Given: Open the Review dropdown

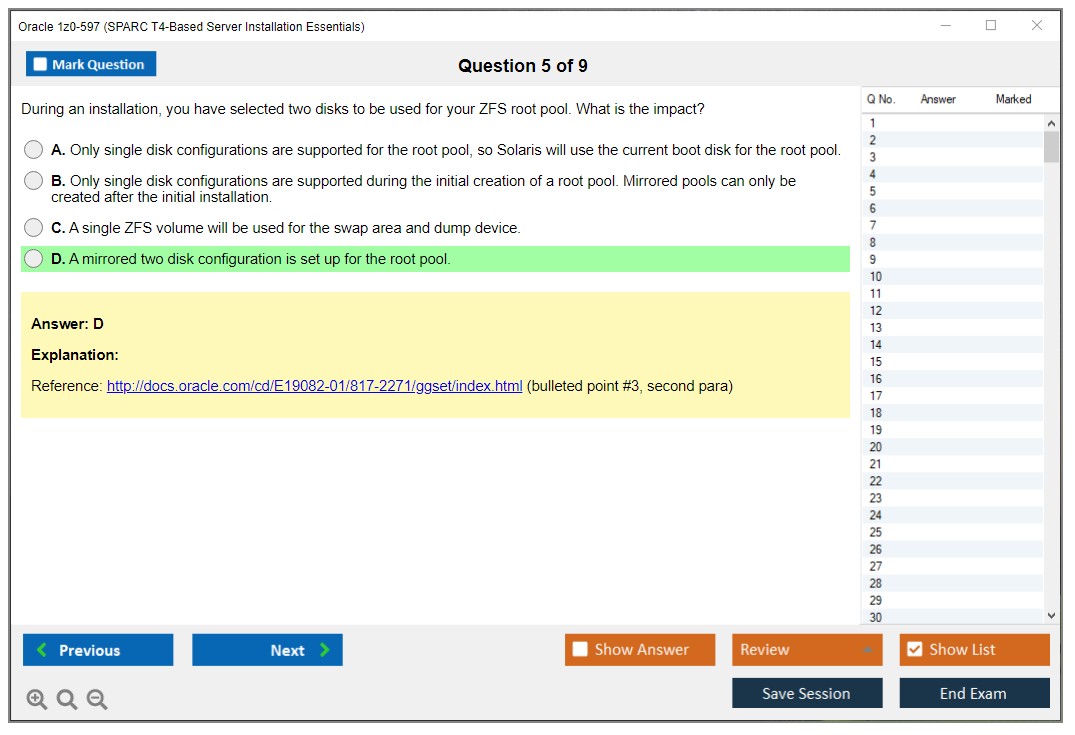Looking at the screenshot, I should [x=806, y=649].
